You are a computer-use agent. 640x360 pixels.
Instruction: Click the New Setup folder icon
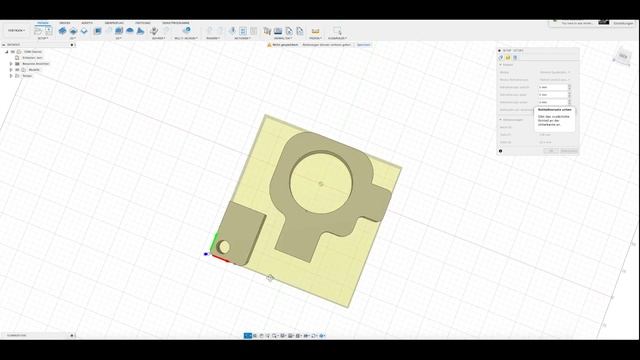tap(38, 31)
